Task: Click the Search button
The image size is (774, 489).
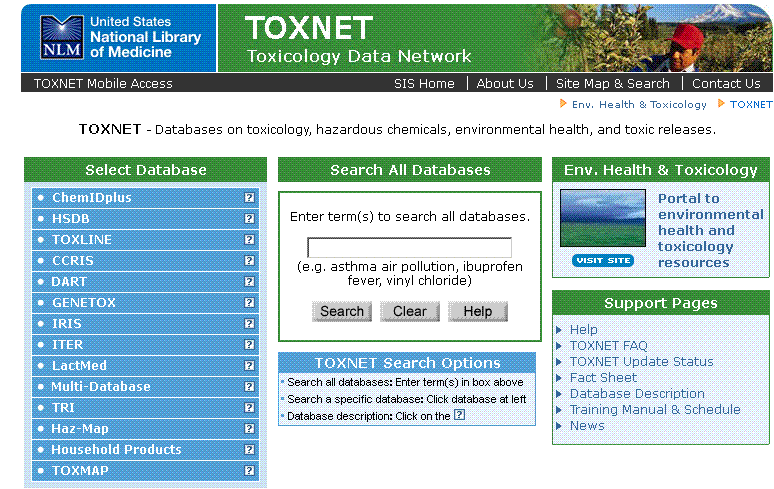Action: 342,311
